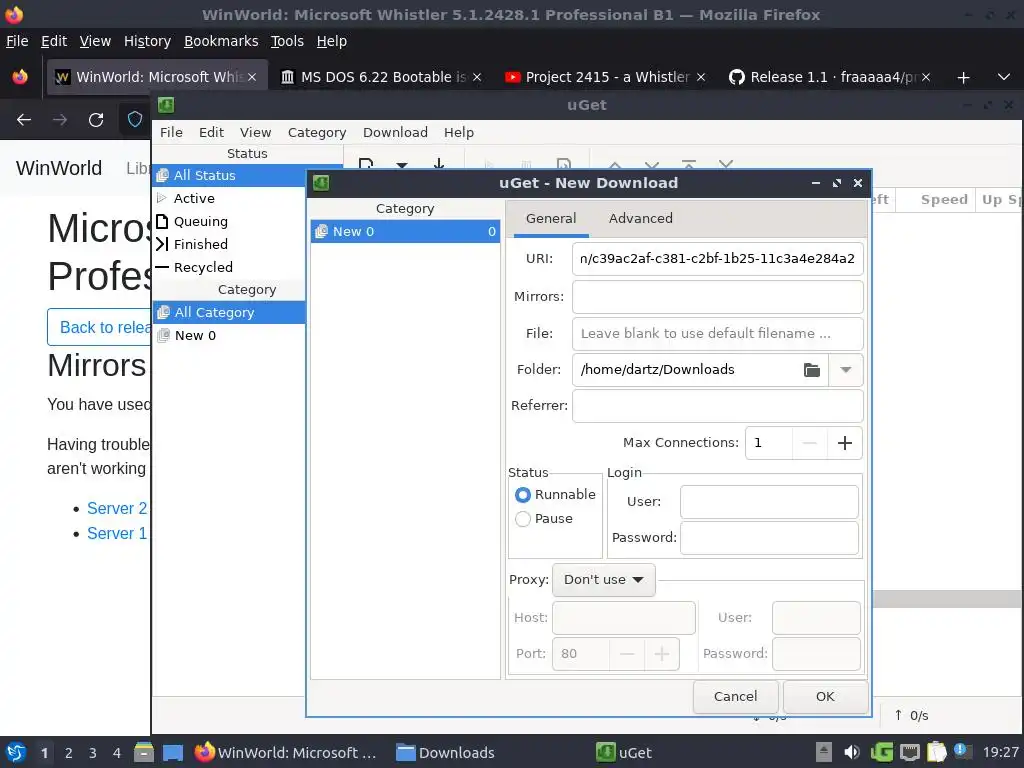
Task: Click the Server 2 mirror link
Action: 117,508
